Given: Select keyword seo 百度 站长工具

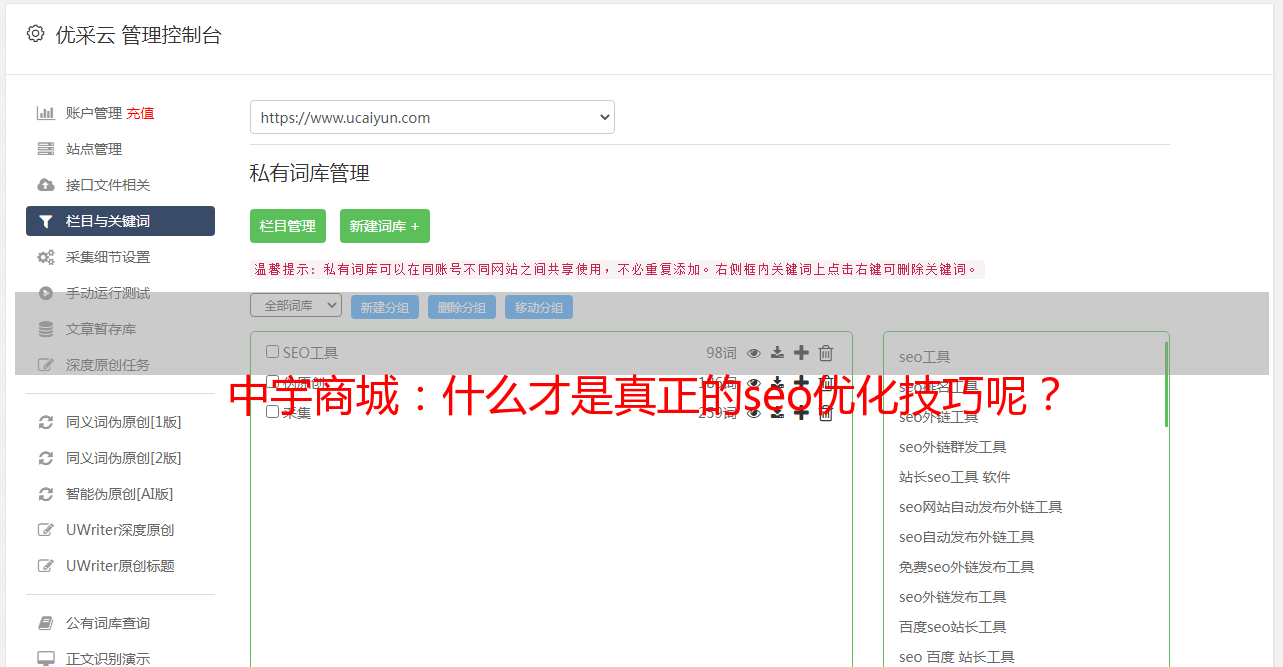Looking at the screenshot, I should [957, 657].
